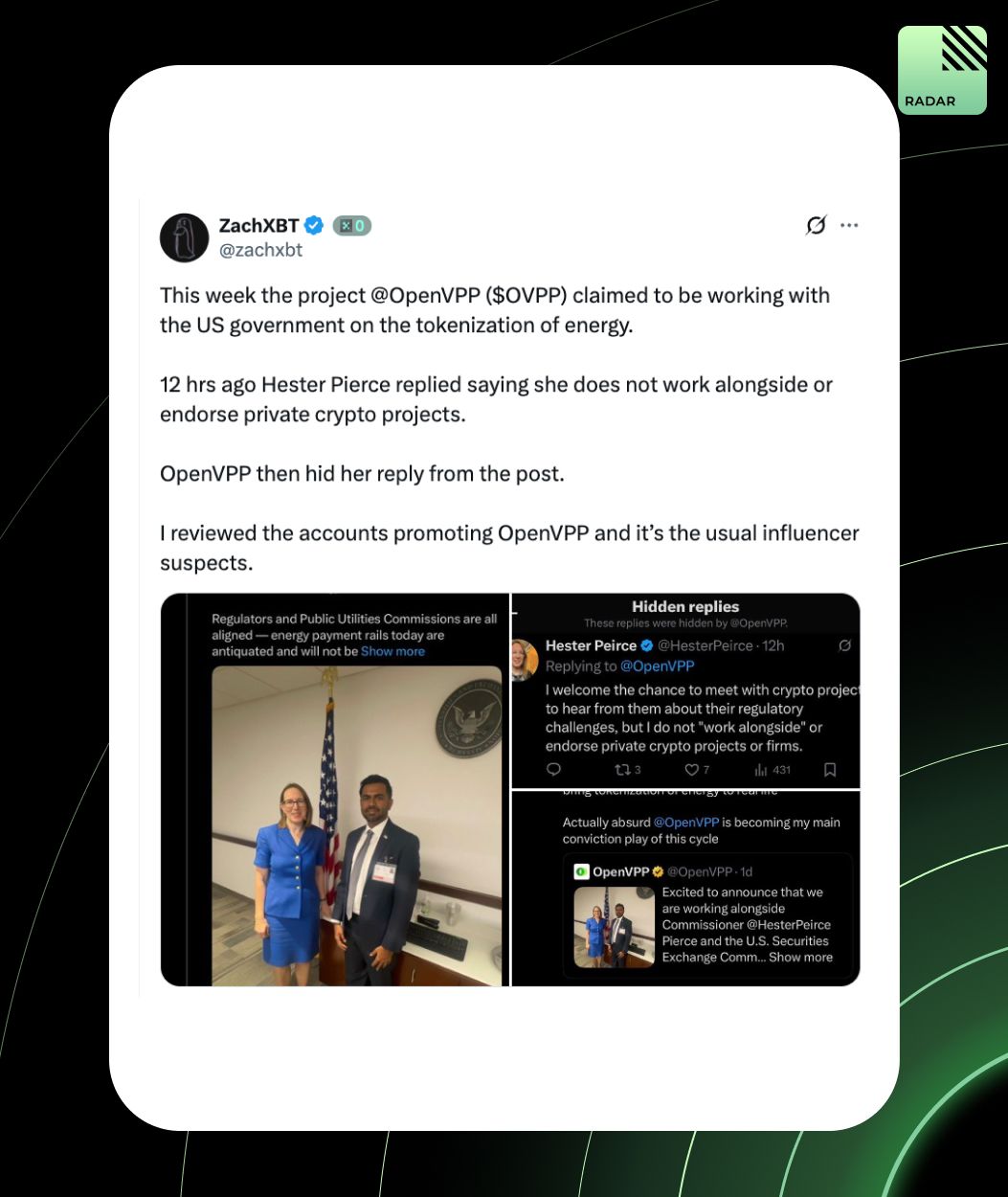Expand the text with the blue Show more link
Screen dimensions: 1008x1197
pos(392,651)
